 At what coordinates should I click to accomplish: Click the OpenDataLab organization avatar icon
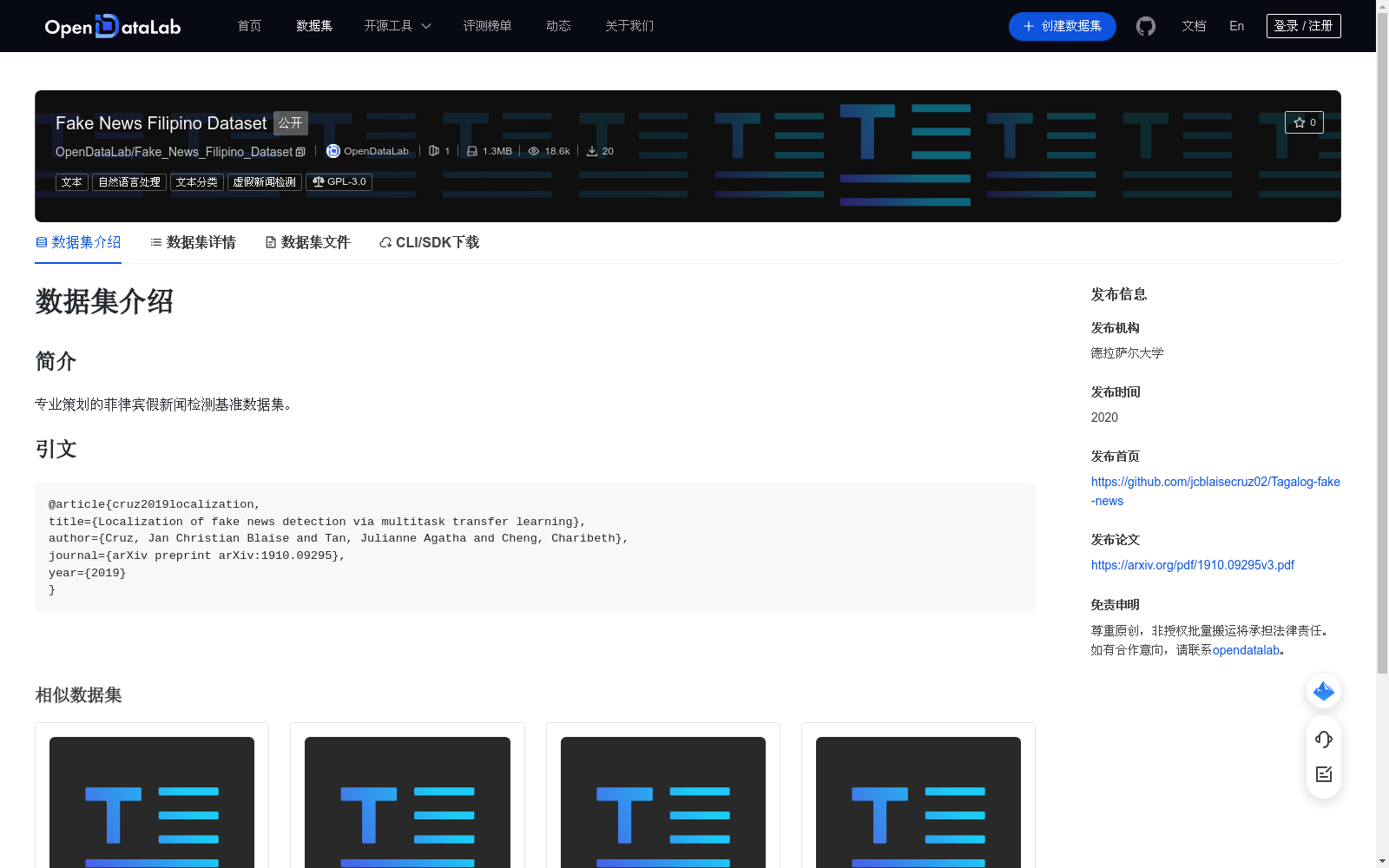[x=332, y=151]
